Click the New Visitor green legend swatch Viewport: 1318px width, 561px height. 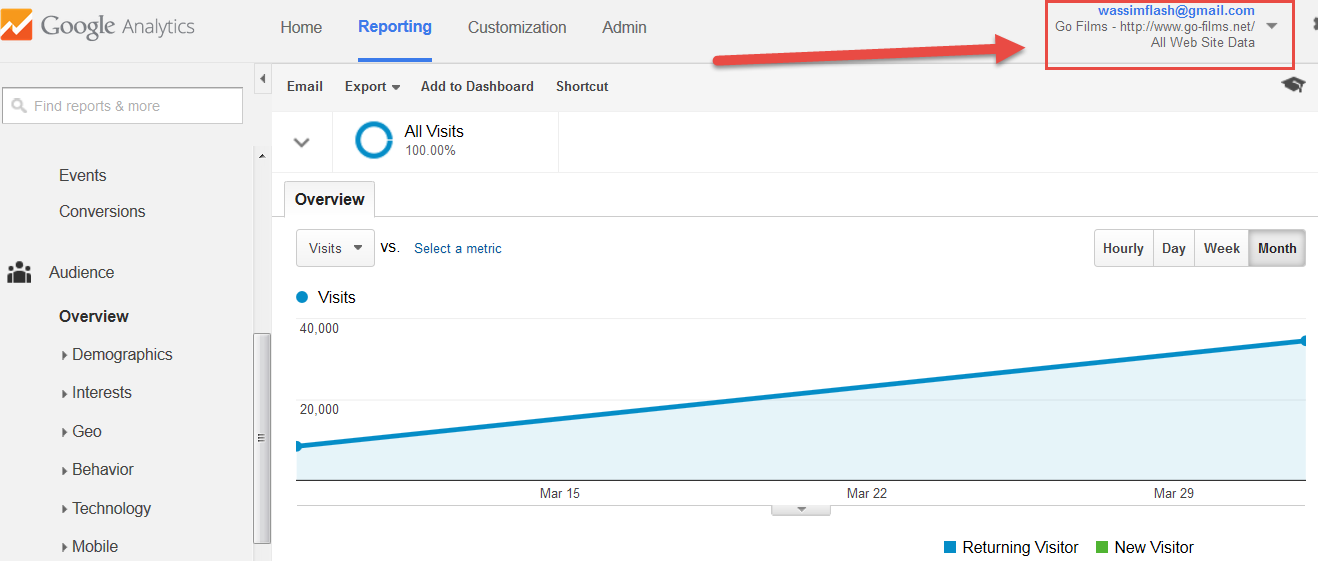point(1102,548)
